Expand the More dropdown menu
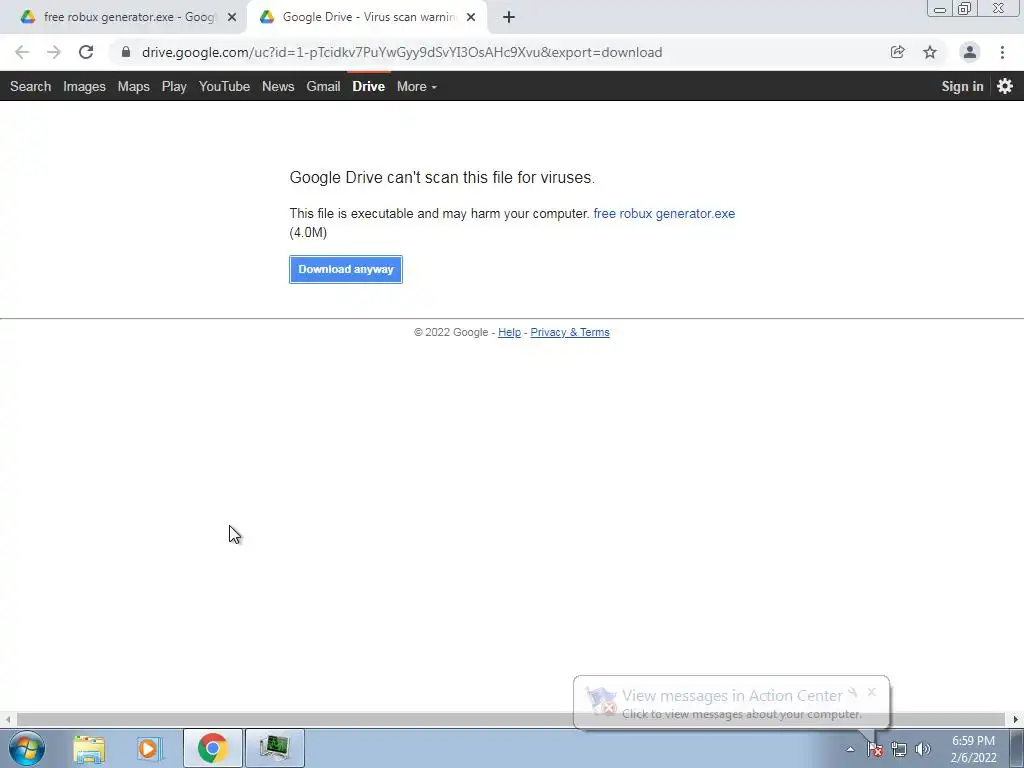The width and height of the screenshot is (1024, 768). [417, 86]
